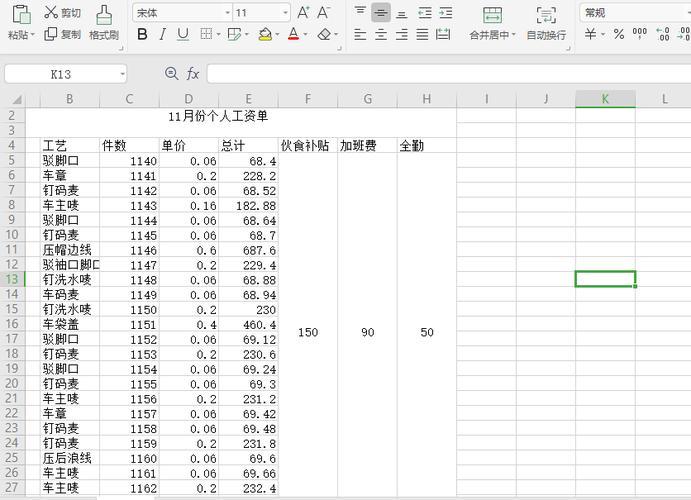Click the eraser clear icon
The image size is (691, 500).
(324, 34)
